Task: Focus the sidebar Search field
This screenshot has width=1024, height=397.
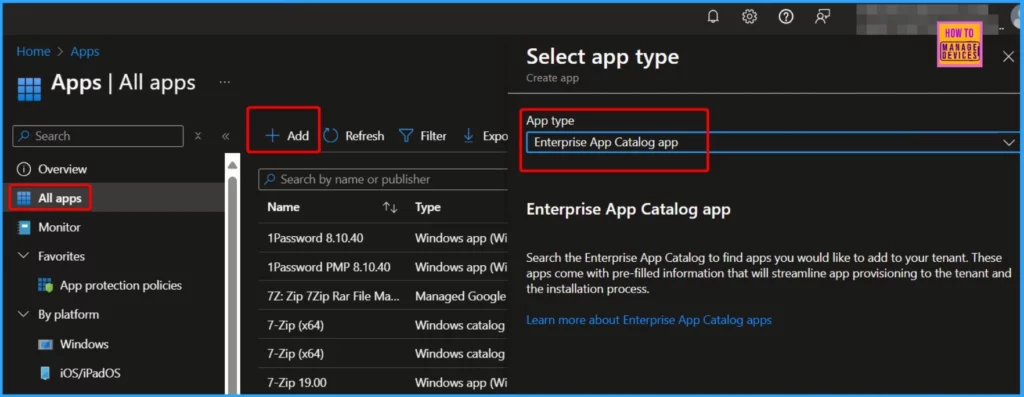Action: (x=98, y=136)
